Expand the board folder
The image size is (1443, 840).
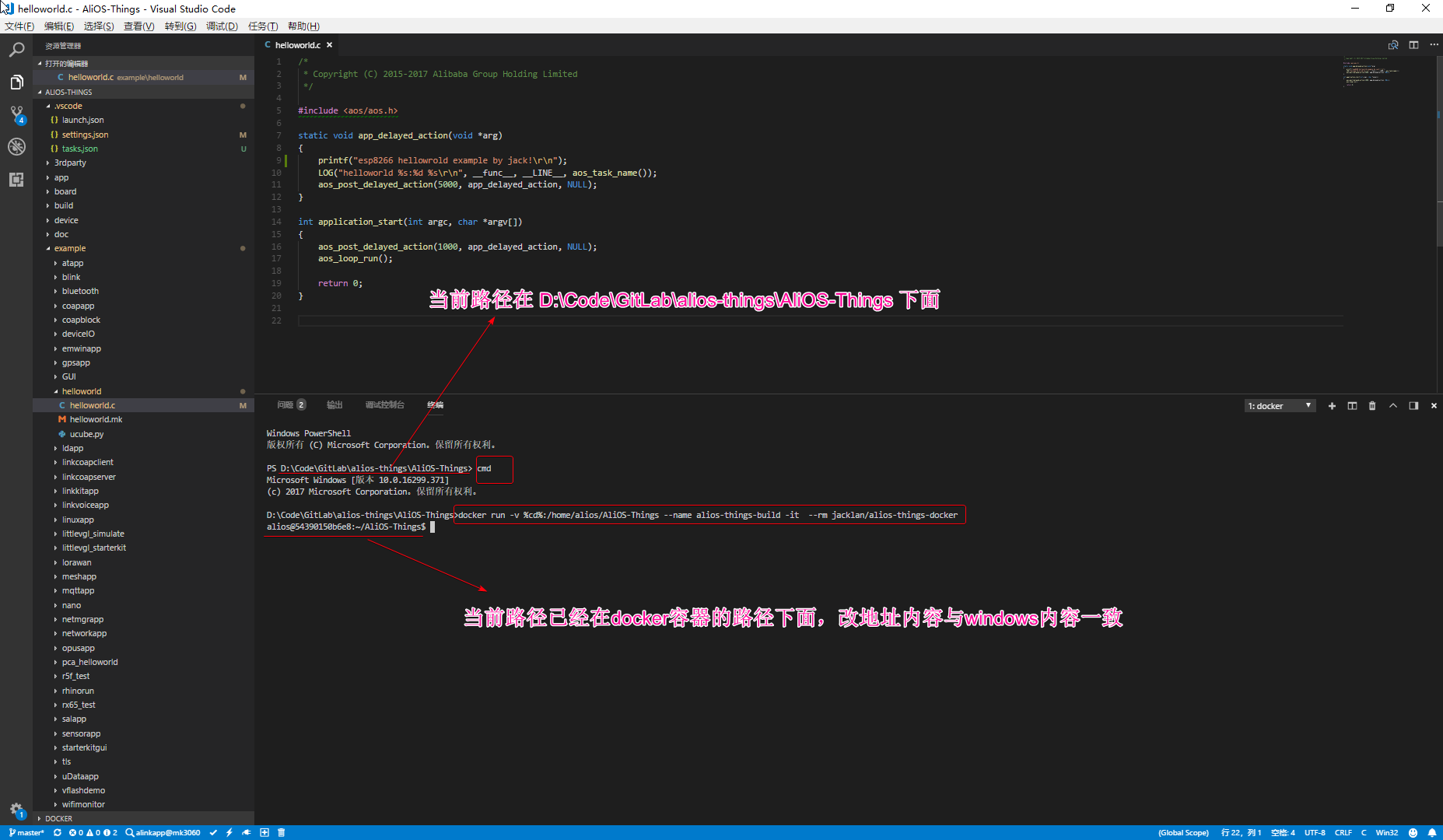click(143, 191)
